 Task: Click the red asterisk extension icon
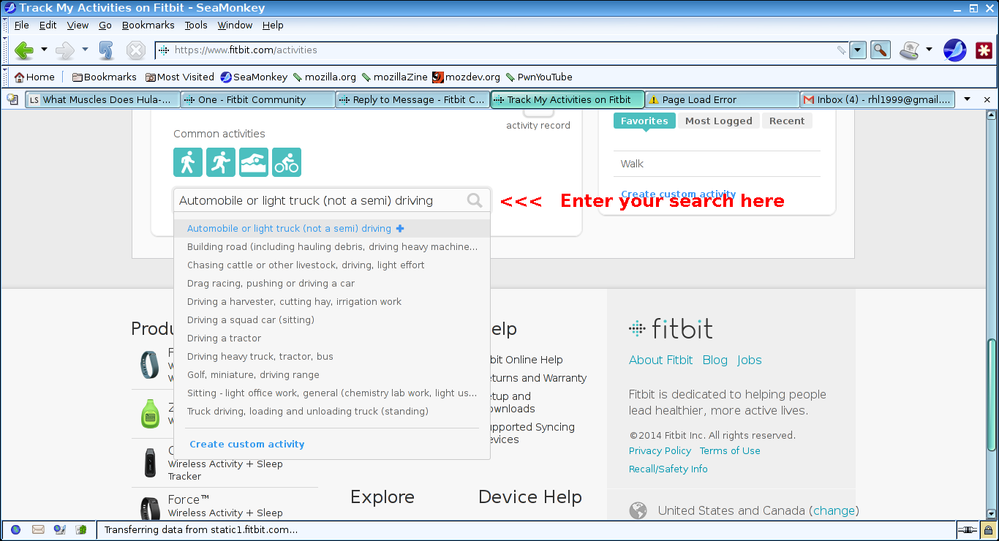pos(984,50)
